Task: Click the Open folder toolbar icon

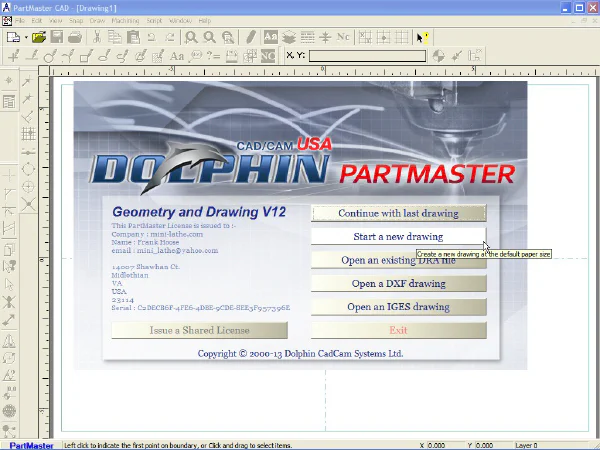Action: tap(39, 37)
